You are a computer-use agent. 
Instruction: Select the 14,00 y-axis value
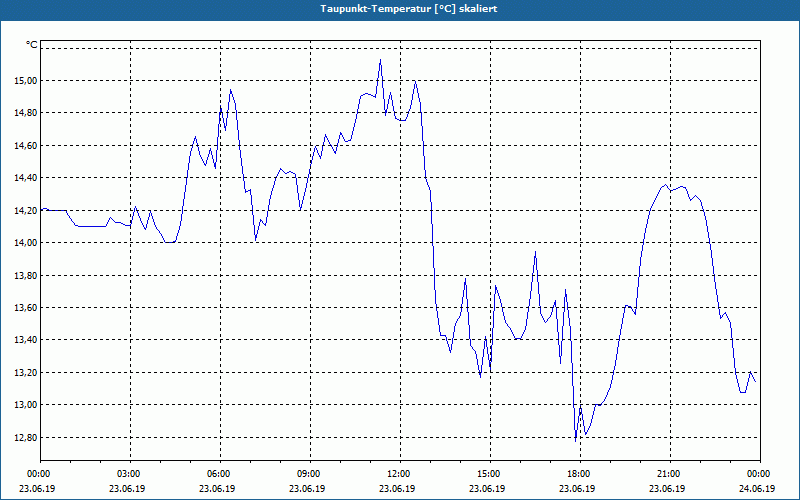click(26, 242)
